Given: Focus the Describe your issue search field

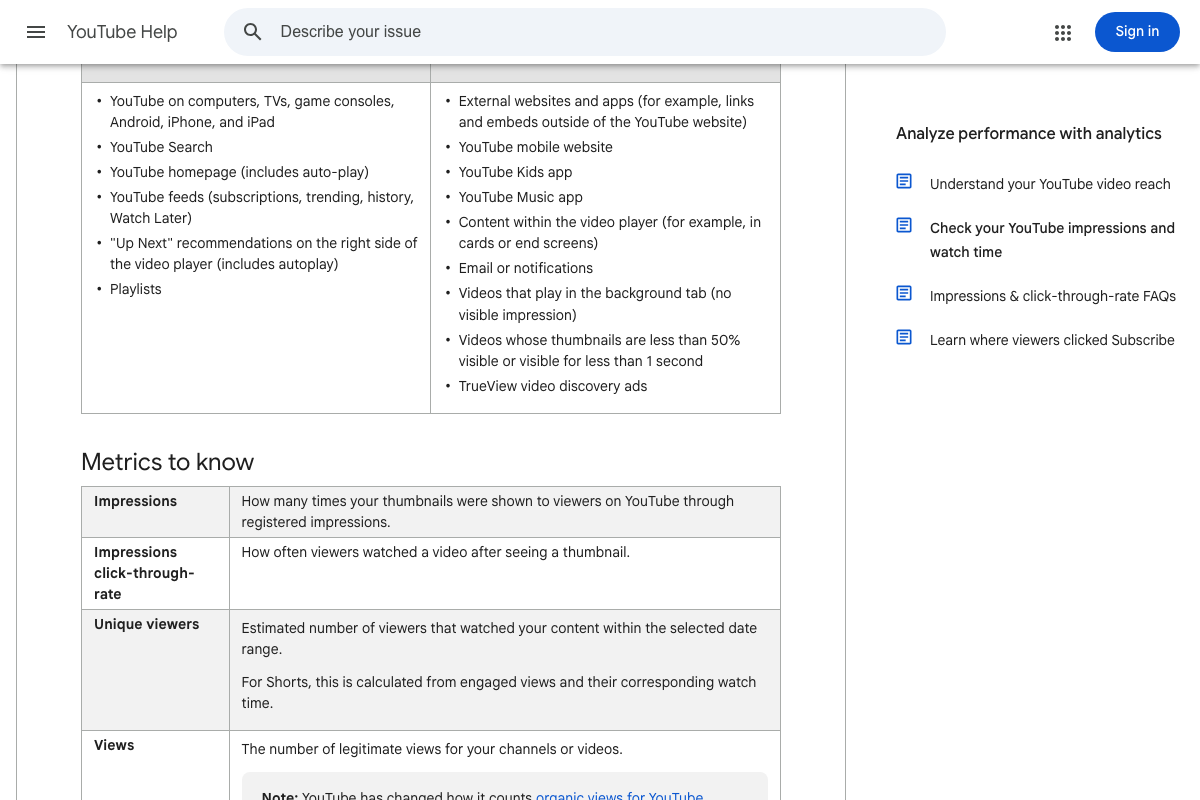Looking at the screenshot, I should click(x=585, y=32).
